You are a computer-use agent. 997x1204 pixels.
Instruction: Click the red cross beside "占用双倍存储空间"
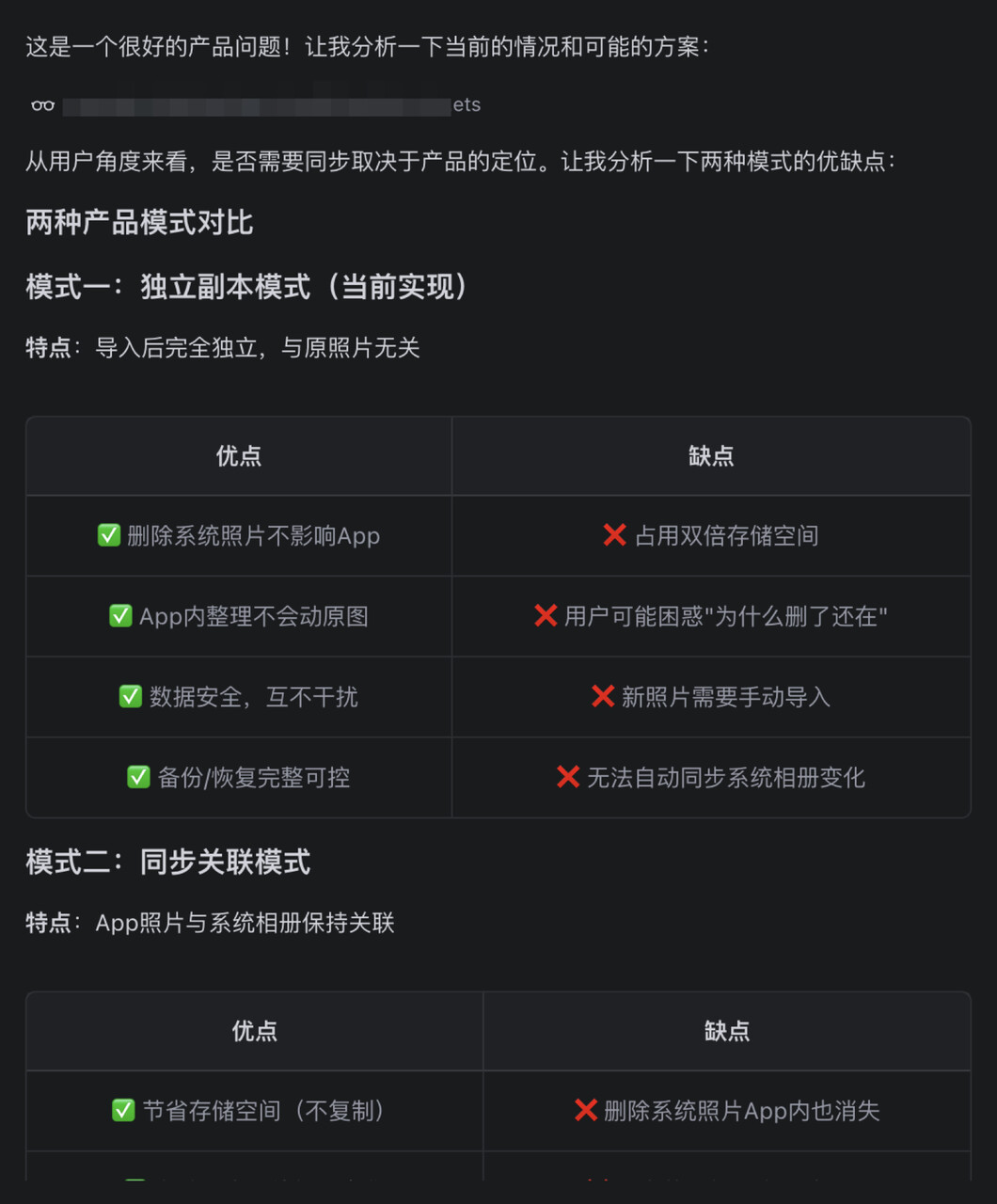click(x=614, y=535)
